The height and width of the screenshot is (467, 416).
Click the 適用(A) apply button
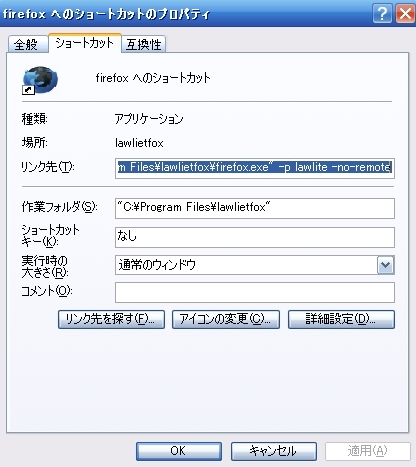368,451
